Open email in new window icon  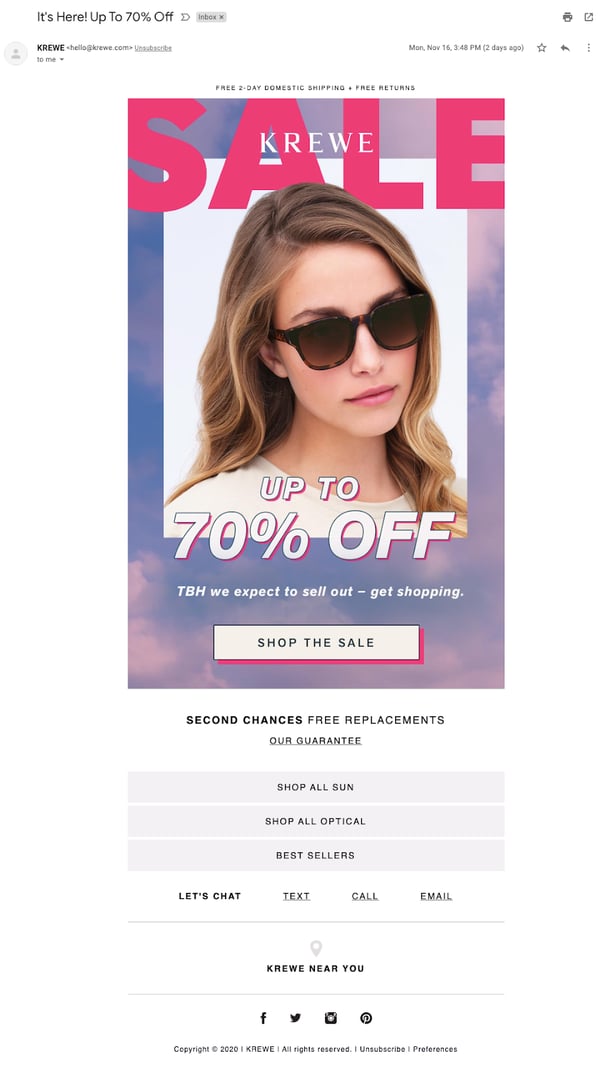point(588,17)
